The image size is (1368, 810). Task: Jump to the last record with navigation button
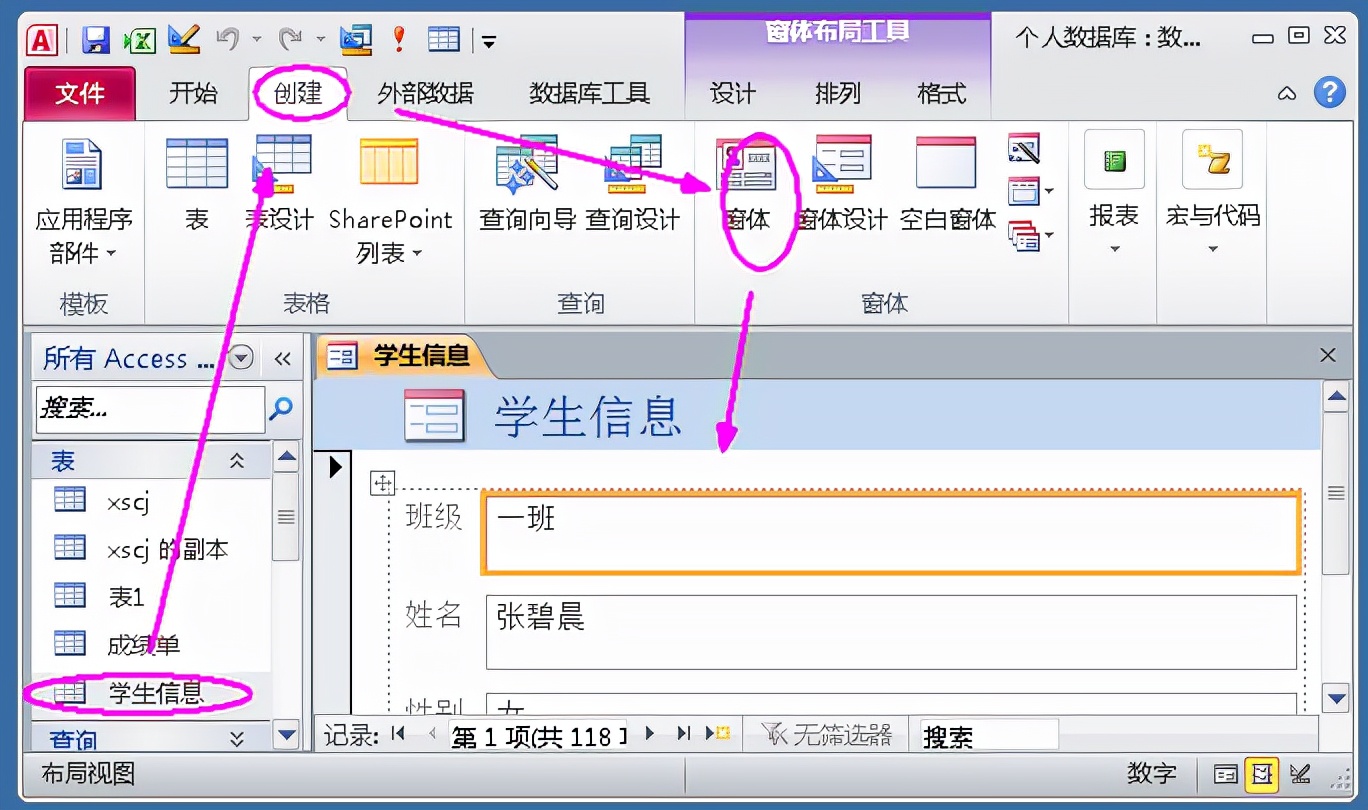pyautogui.click(x=683, y=735)
